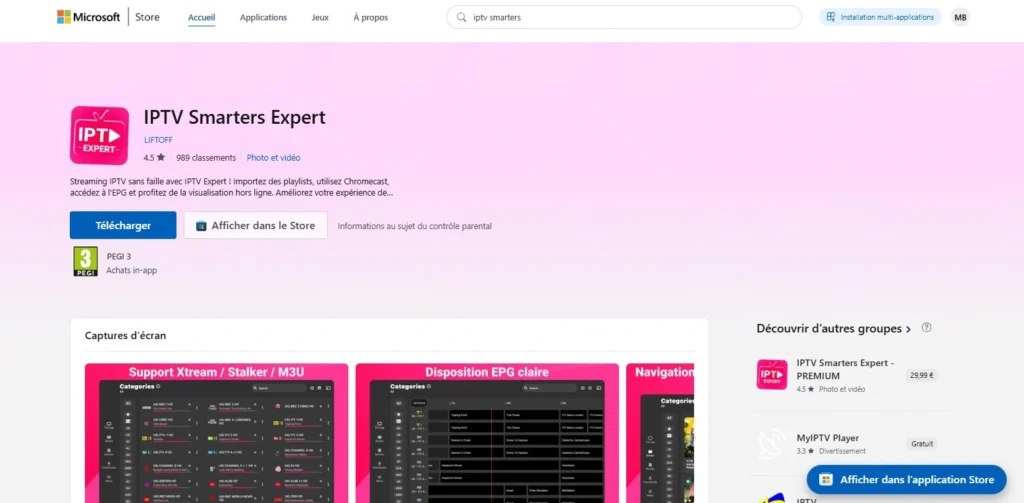Open the Jeux tab
This screenshot has height=503, width=1024.
coord(320,18)
